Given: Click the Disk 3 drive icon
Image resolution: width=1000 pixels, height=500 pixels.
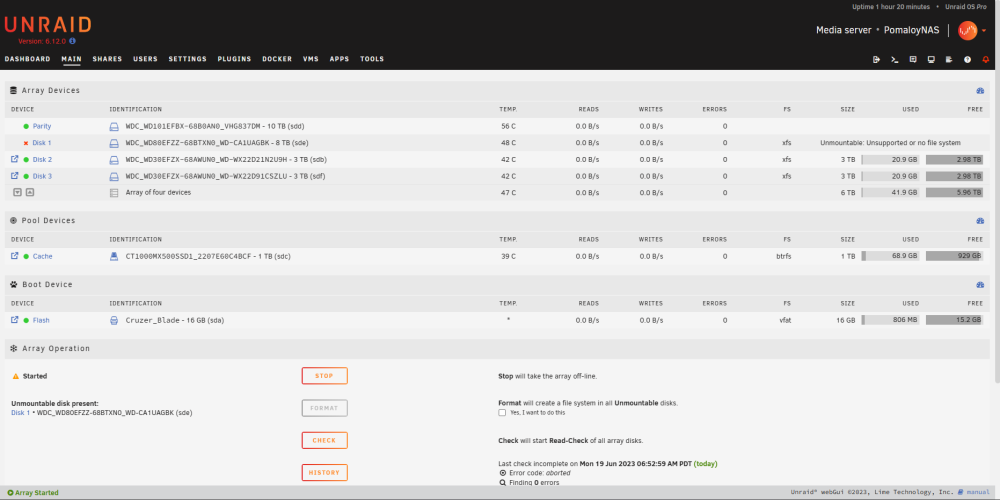Looking at the screenshot, I should pos(114,176).
